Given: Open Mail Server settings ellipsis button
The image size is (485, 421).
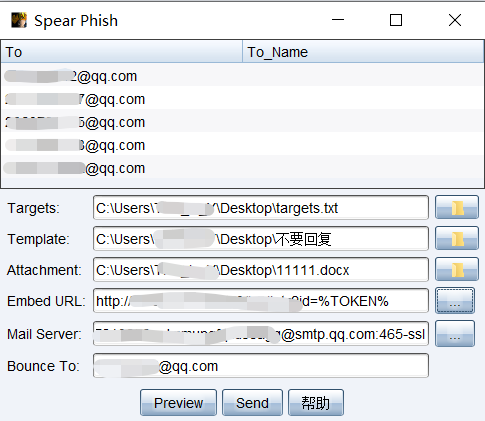Looking at the screenshot, I should click(455, 334).
